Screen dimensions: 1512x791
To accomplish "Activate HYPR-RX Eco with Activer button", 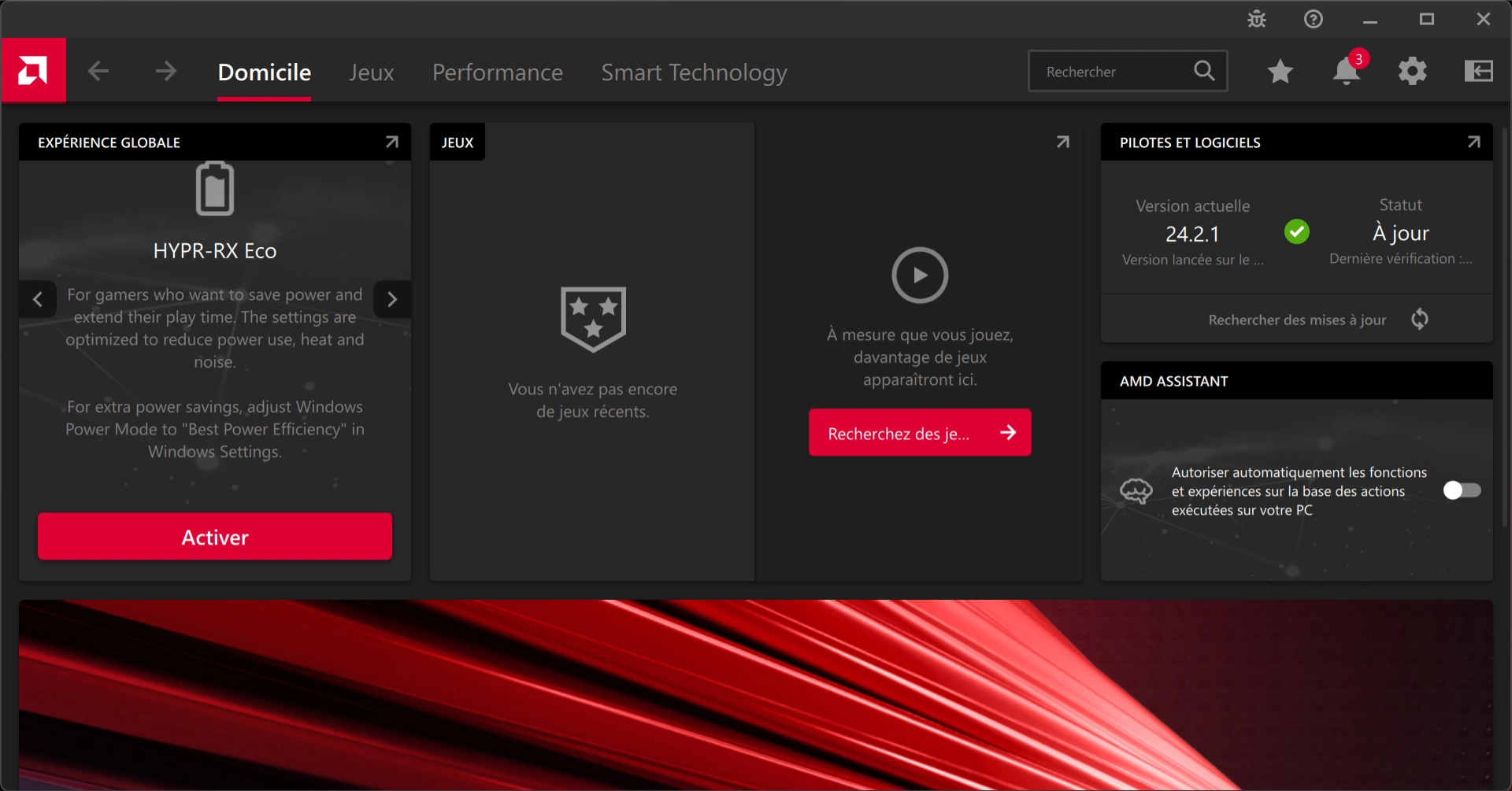I will 215,537.
